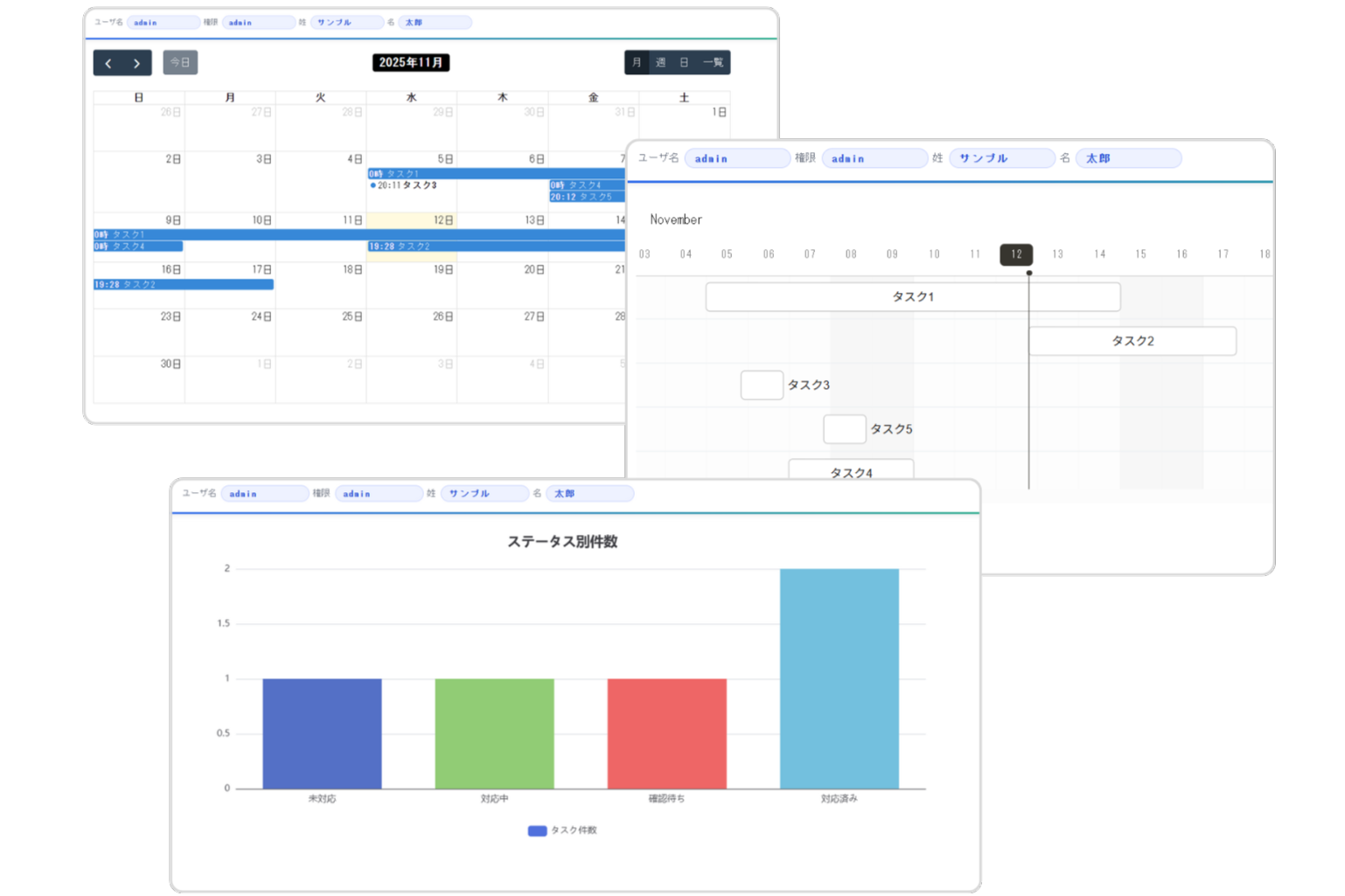Click the red 確認待ち bar
The image size is (1345, 896).
click(666, 733)
